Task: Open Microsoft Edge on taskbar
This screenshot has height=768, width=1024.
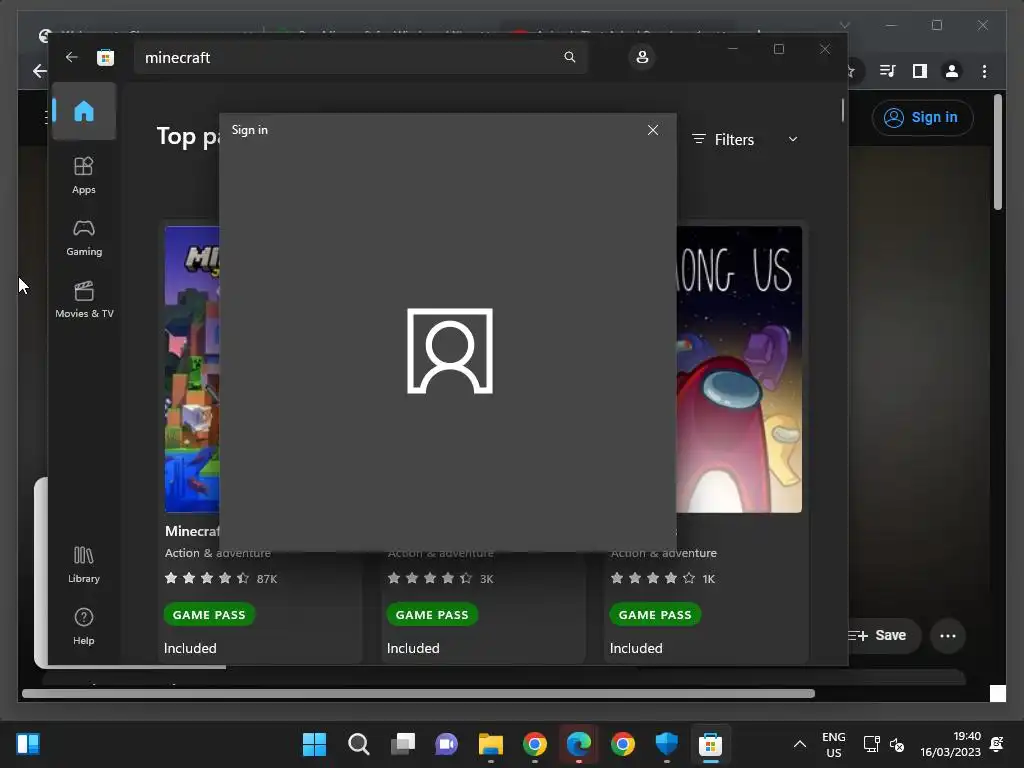Action: (579, 744)
